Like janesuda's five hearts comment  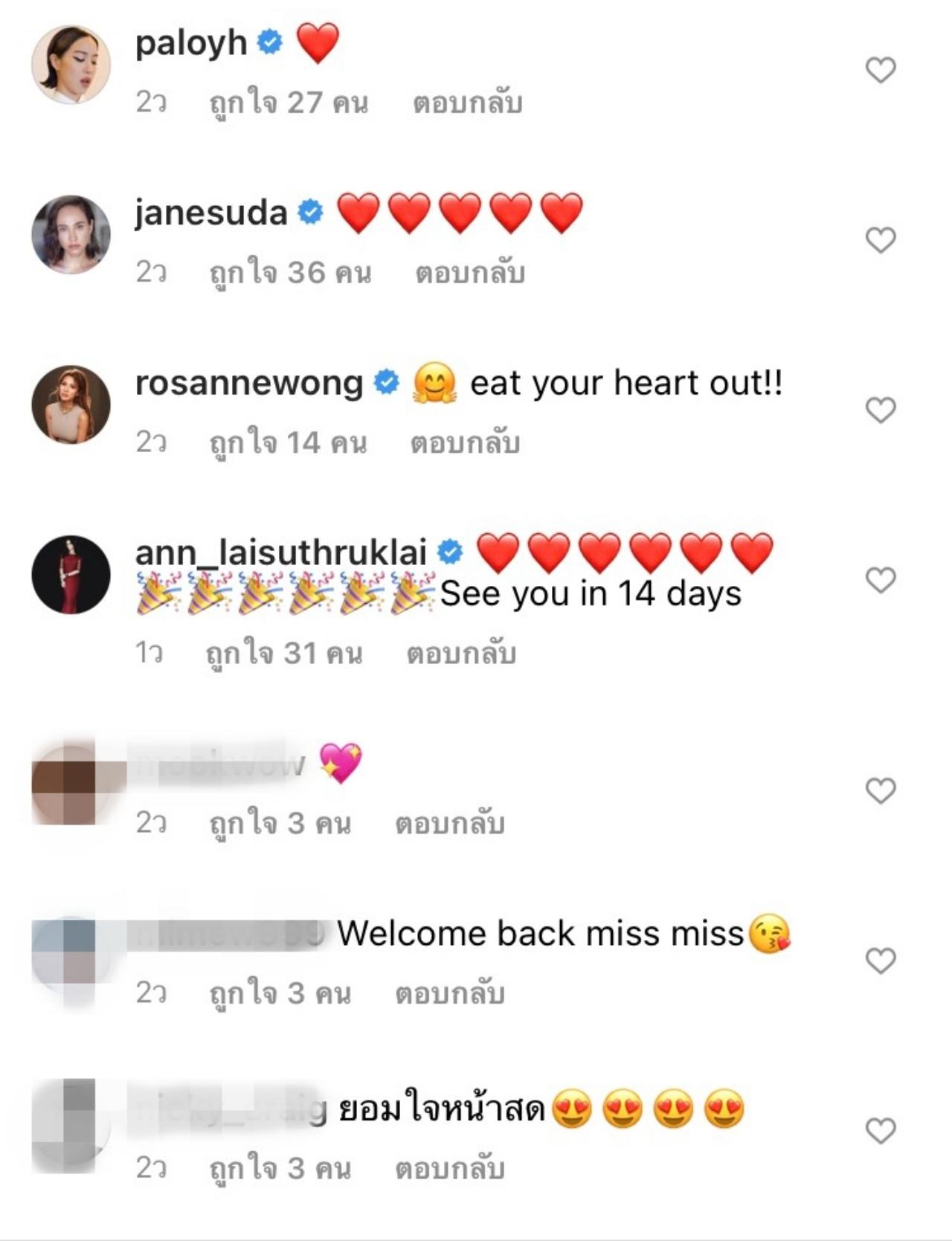coord(881,240)
